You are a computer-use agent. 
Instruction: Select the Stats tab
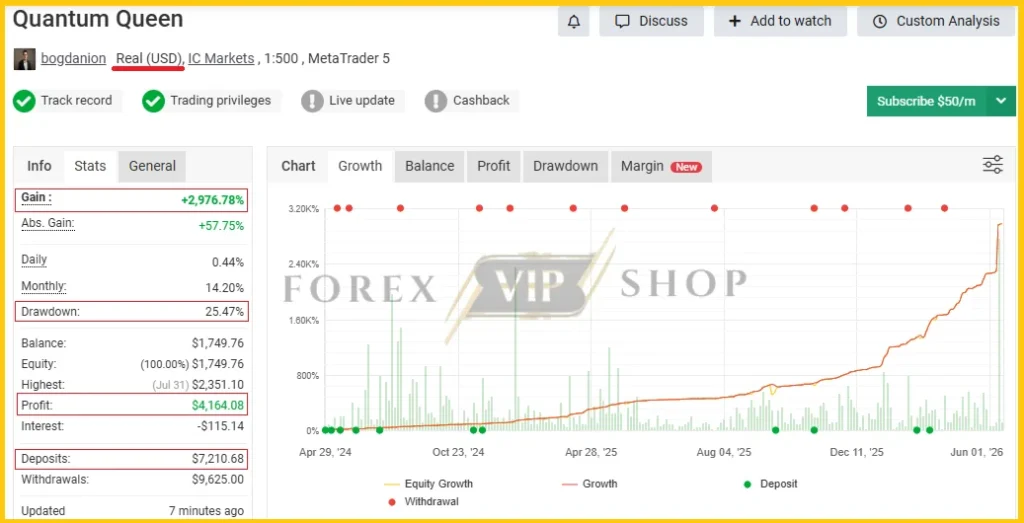pos(90,166)
